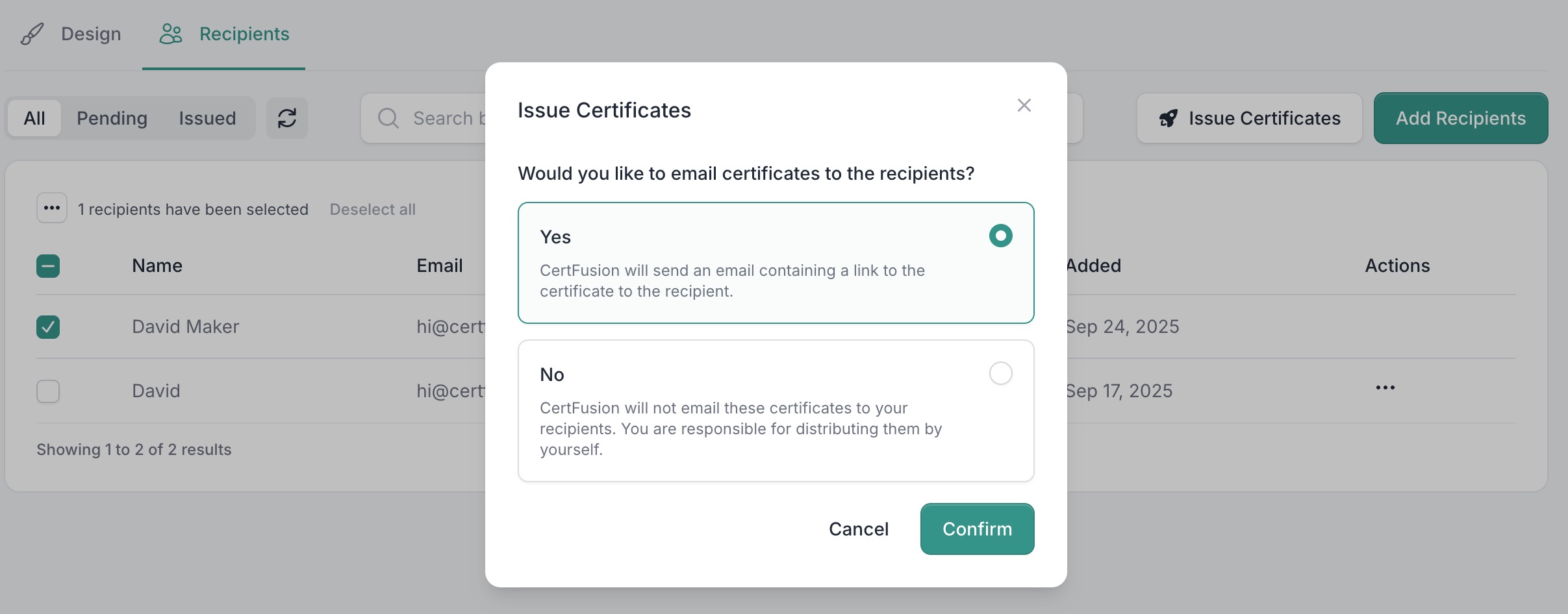Click the Design paintbrush icon
Viewport: 1568px width, 614px height.
tap(32, 34)
